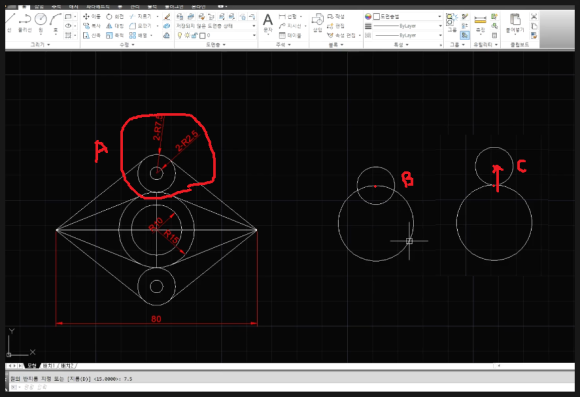Expand the Utilities panel flyout
Screen dimensions: 580x397
(x=486, y=44)
